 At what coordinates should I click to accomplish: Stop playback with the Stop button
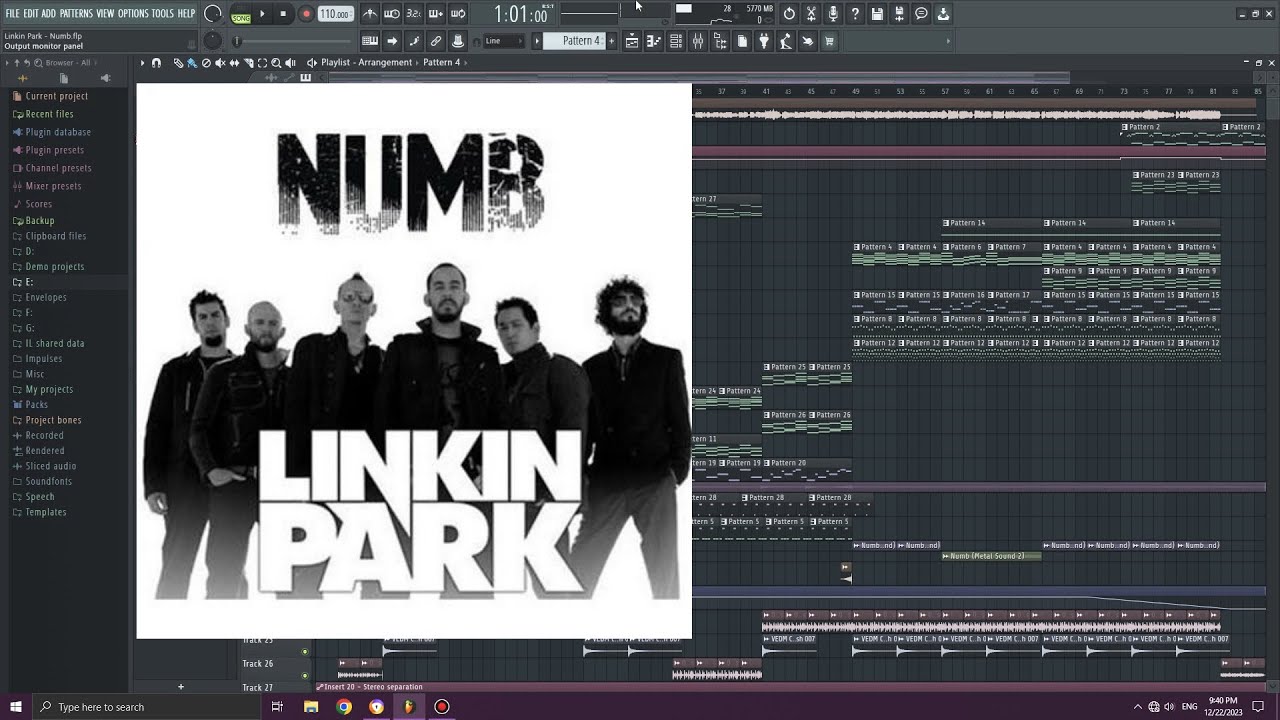[x=283, y=14]
